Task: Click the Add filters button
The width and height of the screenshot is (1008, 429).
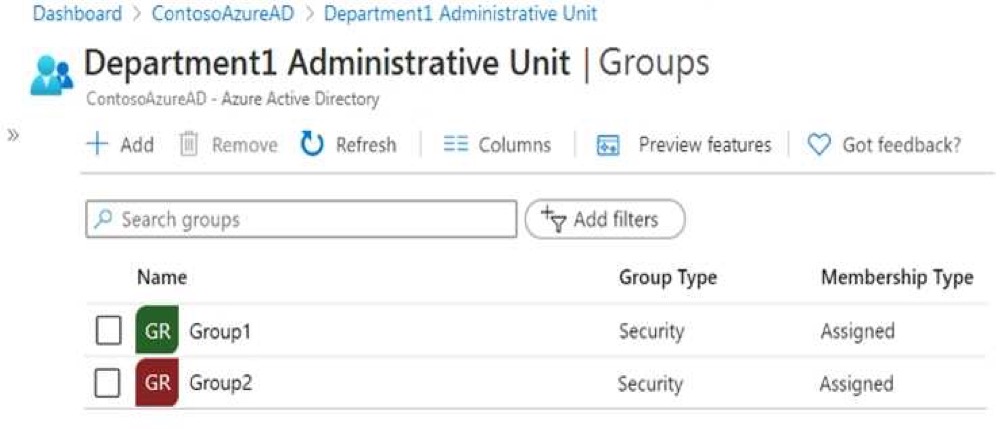Action: [605, 219]
